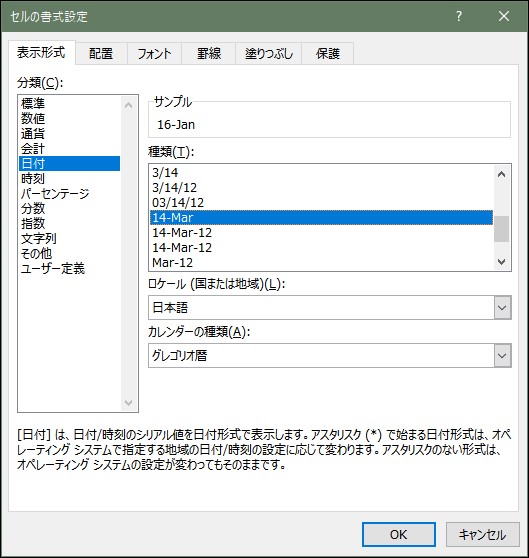Confirm with the OK button

[398, 535]
